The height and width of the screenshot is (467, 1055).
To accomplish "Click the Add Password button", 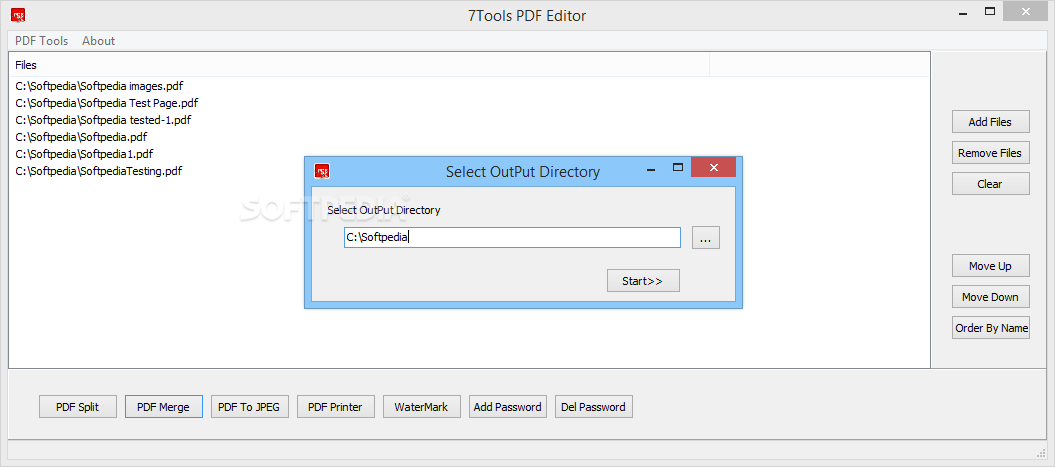I will coord(508,406).
